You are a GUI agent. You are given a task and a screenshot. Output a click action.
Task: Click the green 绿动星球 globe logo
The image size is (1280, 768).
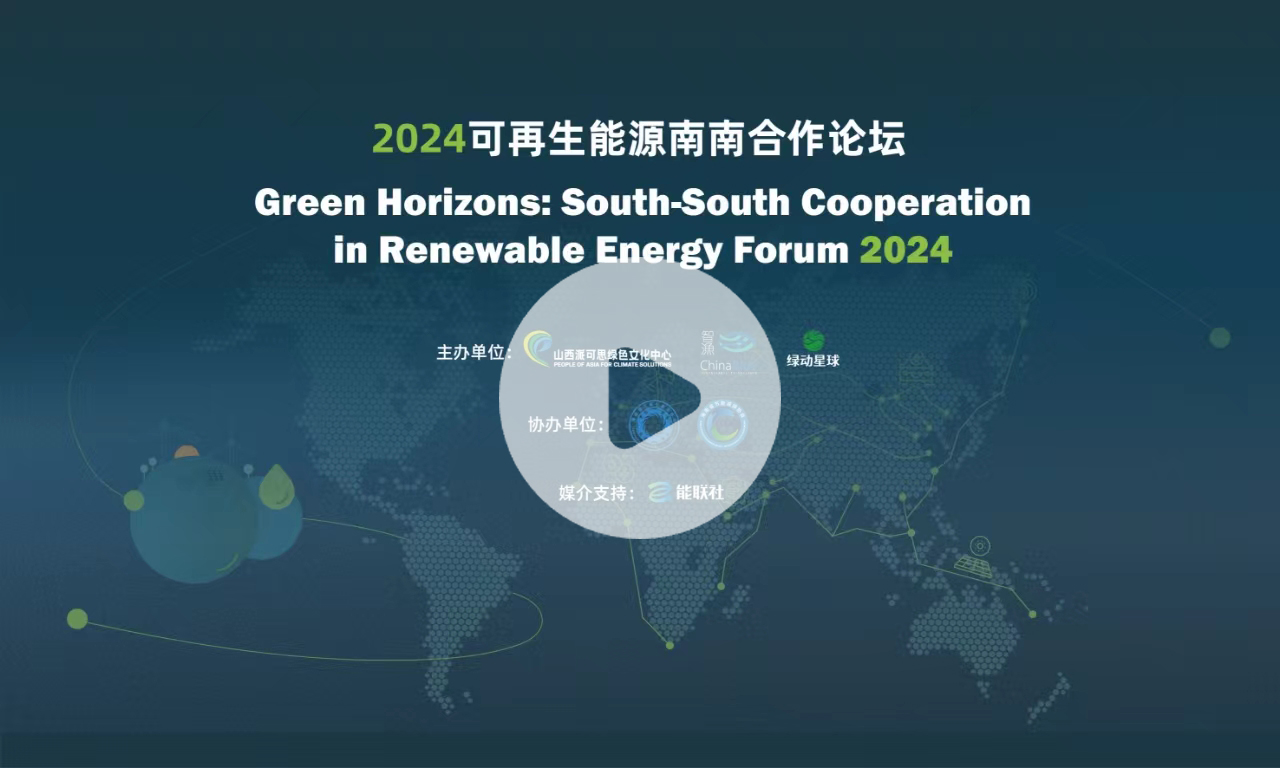(x=813, y=340)
